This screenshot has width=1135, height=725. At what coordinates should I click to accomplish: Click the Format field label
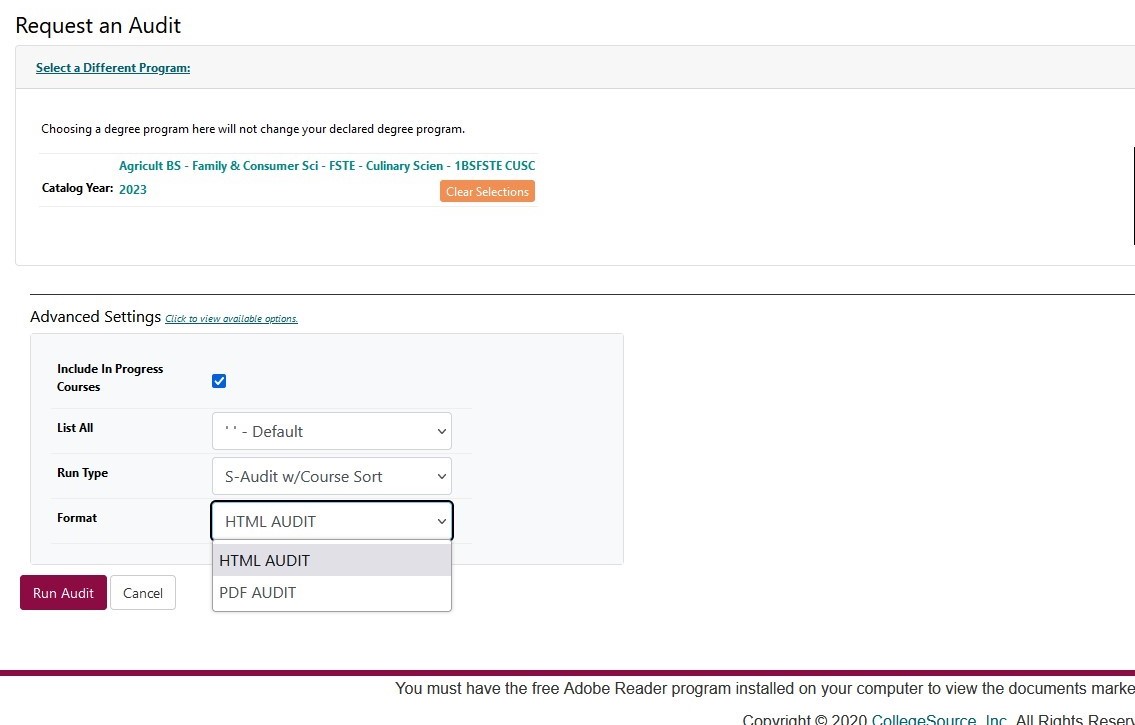tap(77, 518)
